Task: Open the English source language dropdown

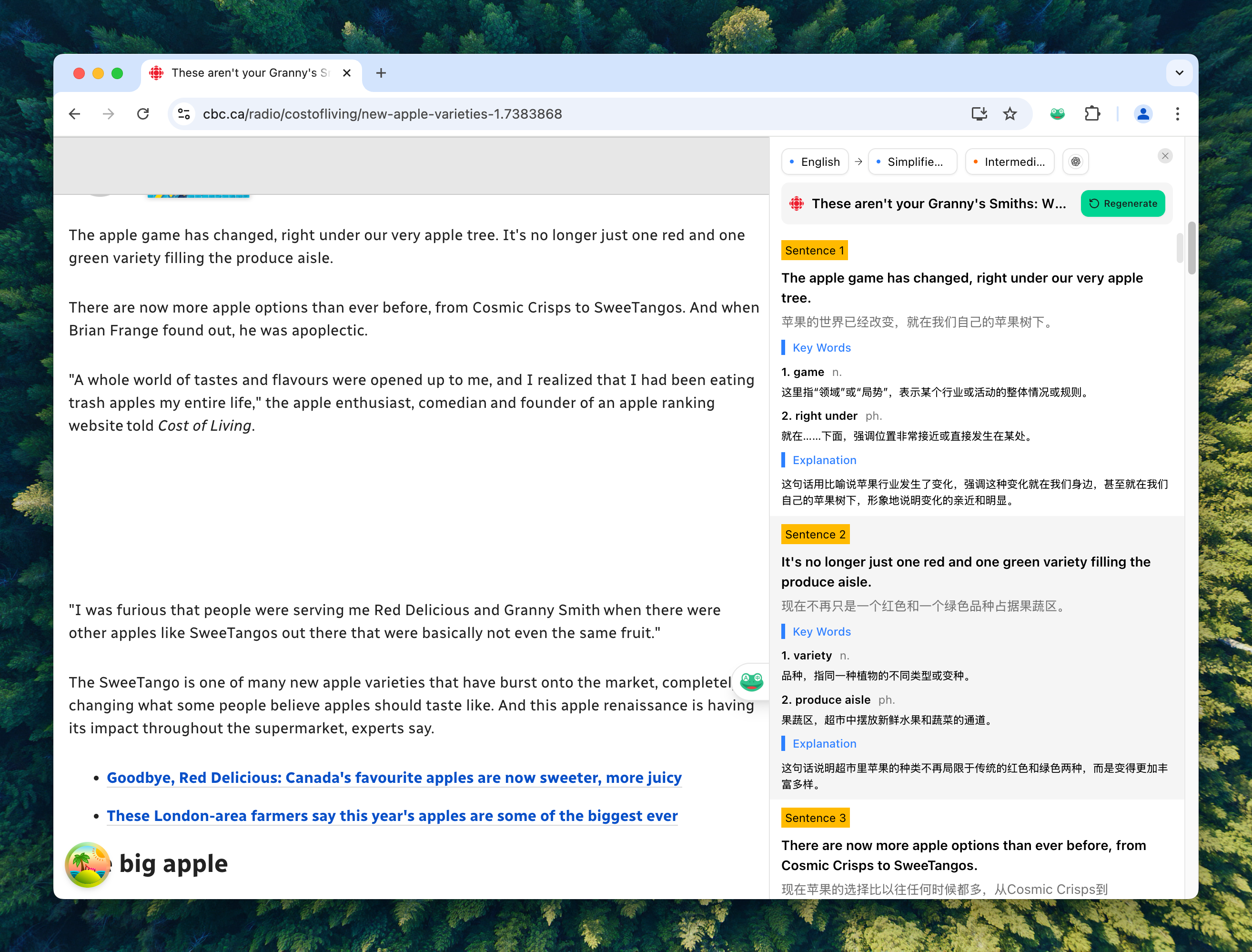Action: click(x=814, y=162)
